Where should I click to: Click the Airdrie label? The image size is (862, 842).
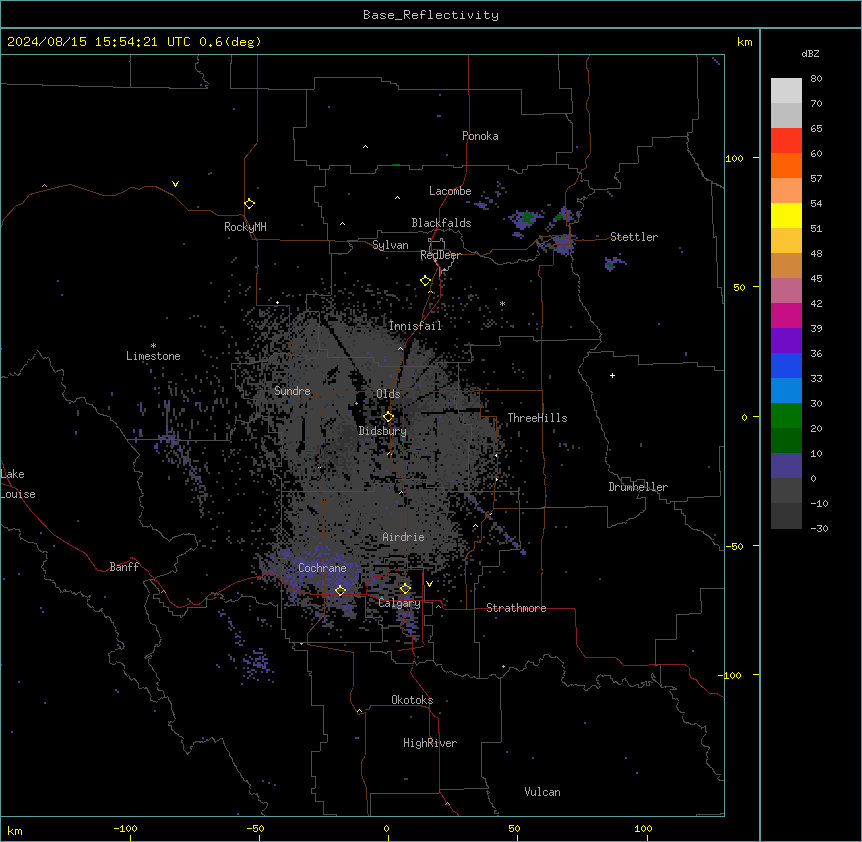404,537
